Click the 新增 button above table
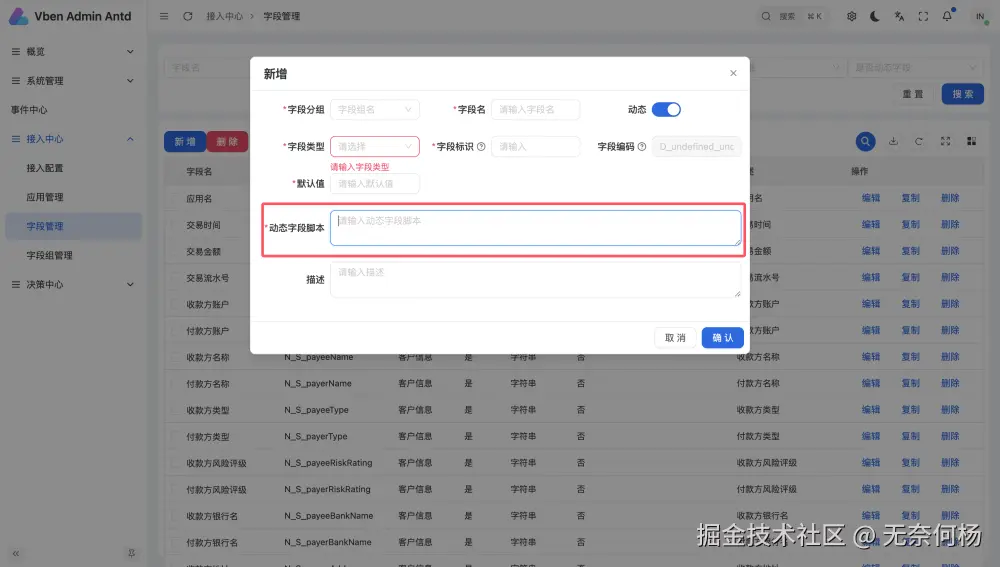 pyautogui.click(x=185, y=142)
